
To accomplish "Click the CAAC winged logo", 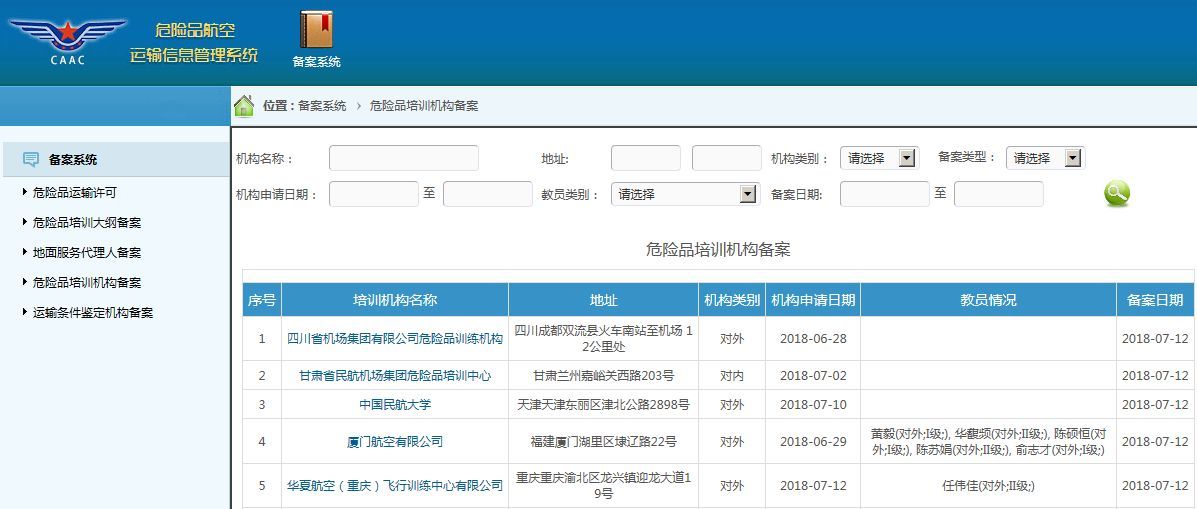I will tap(67, 42).
